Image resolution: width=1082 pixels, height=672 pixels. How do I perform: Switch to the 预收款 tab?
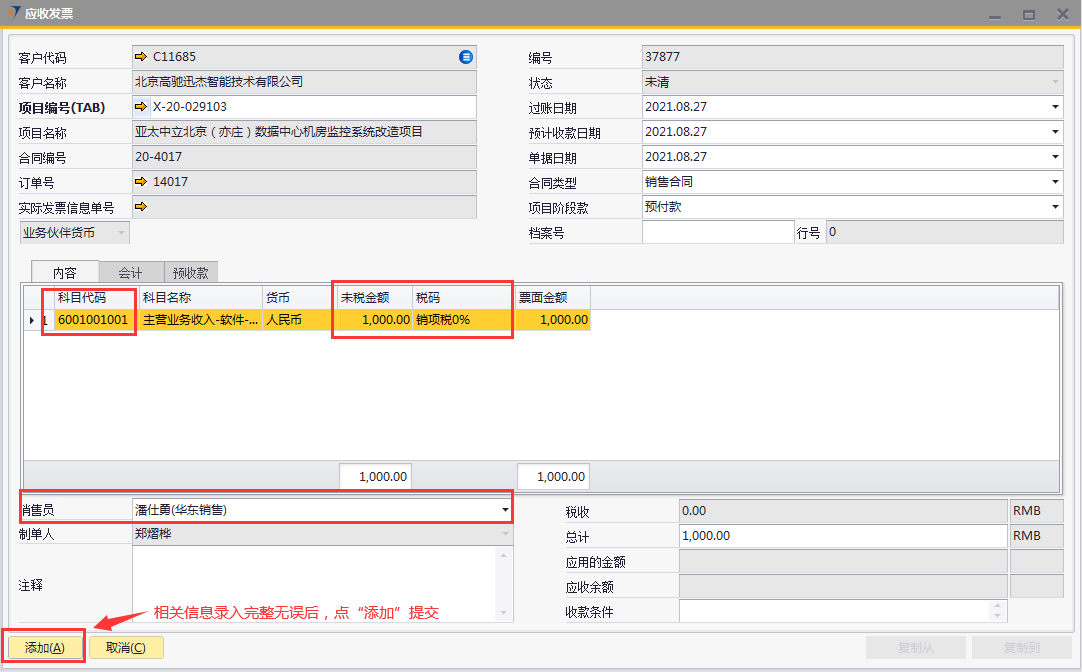(190, 272)
